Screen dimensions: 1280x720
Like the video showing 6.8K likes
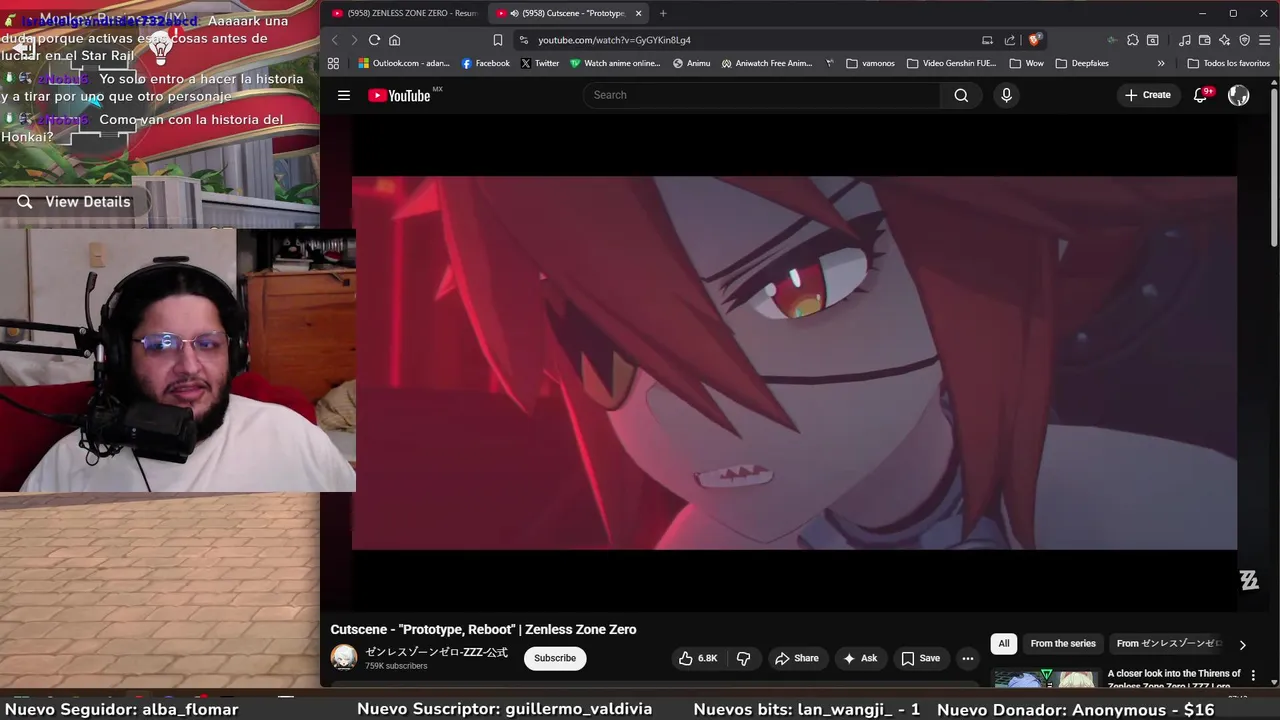point(698,658)
